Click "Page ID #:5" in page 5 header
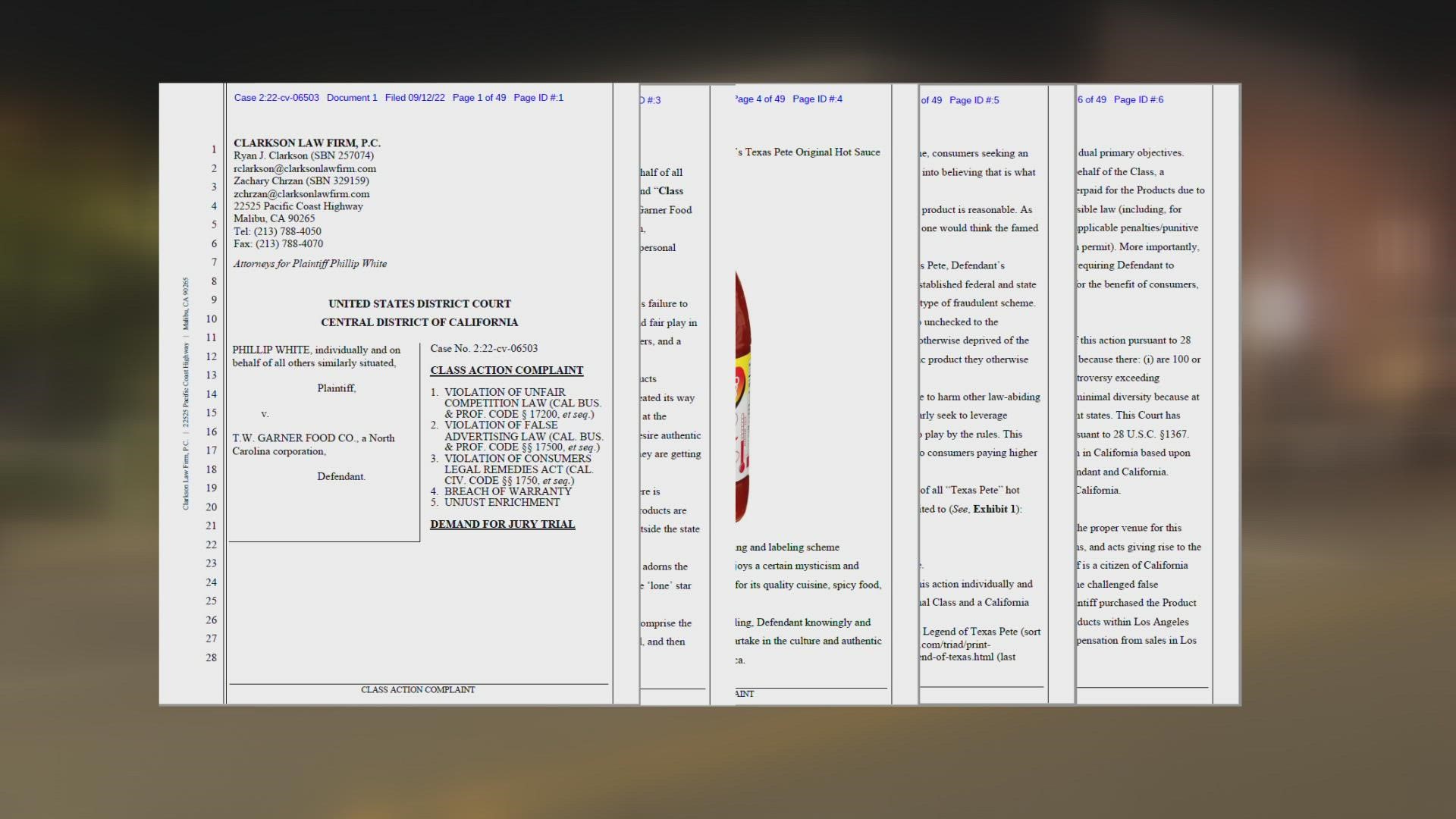 (x=974, y=100)
